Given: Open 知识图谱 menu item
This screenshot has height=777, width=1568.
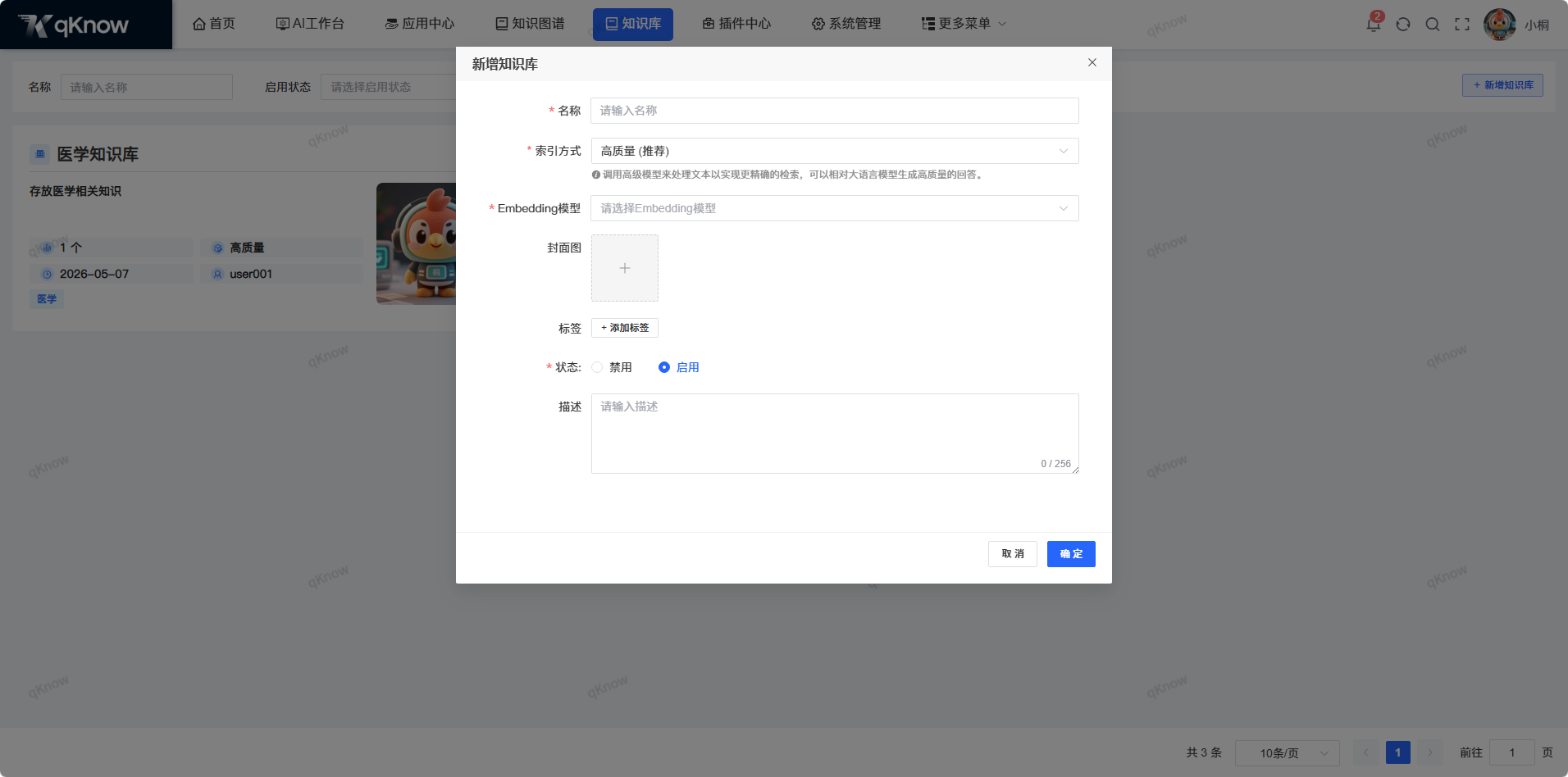Looking at the screenshot, I should pyautogui.click(x=530, y=24).
